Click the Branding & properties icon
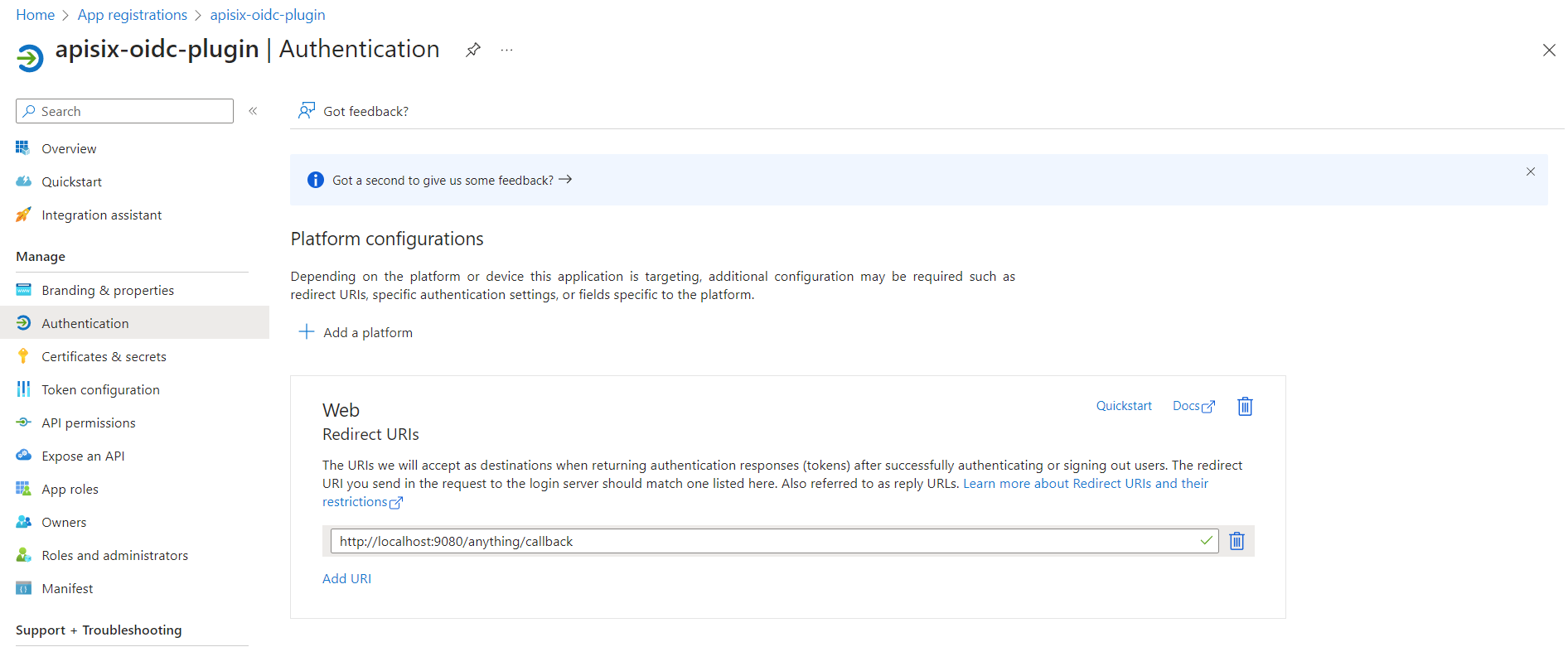Screen dimensions: 1568x647 coord(23,290)
